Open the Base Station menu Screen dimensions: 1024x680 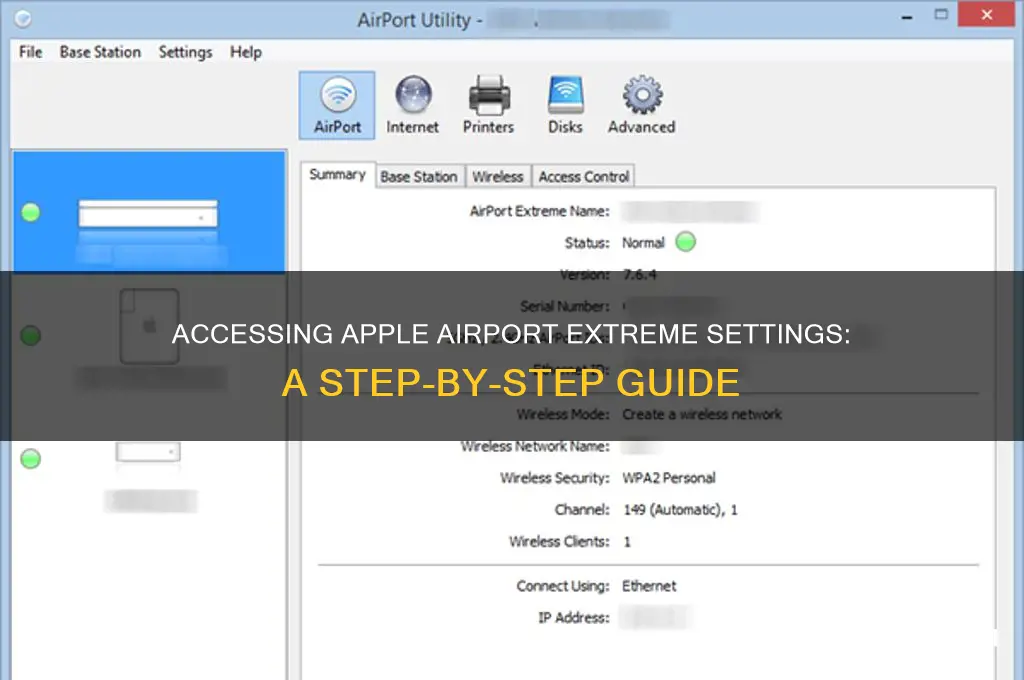click(101, 52)
